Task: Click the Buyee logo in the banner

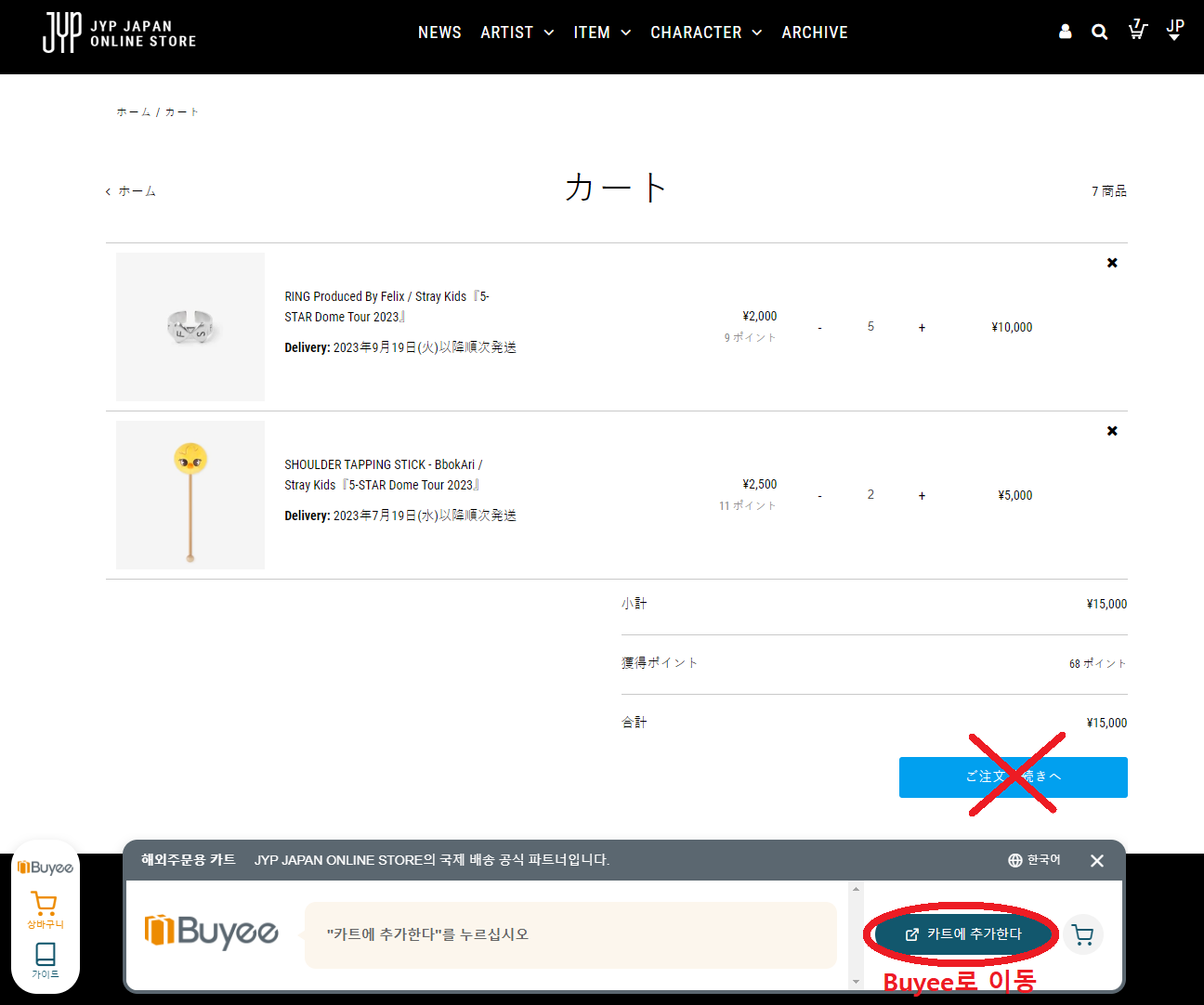Action: click(x=211, y=931)
